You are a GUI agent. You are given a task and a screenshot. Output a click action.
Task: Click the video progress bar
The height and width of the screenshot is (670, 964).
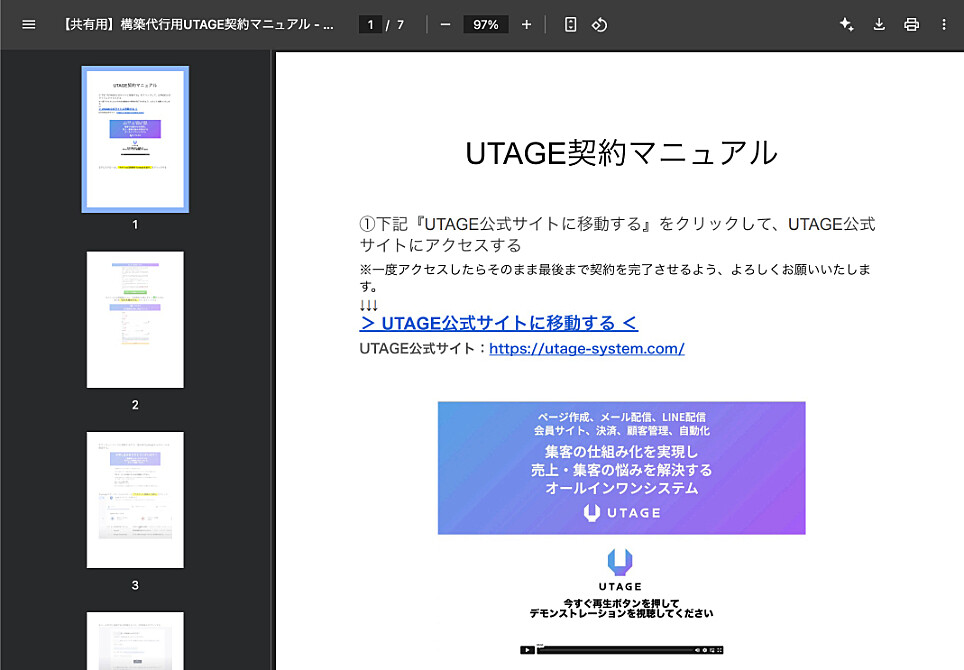tap(615, 649)
